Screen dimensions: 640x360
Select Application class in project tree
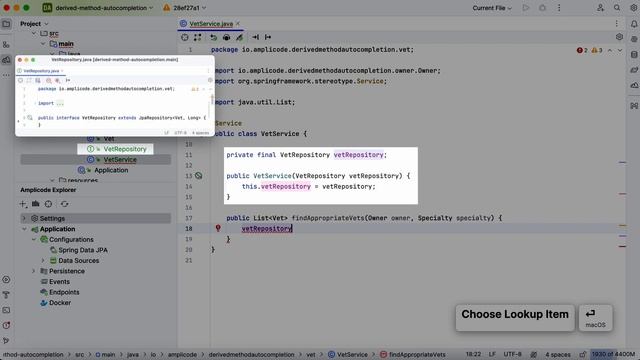coord(111,170)
